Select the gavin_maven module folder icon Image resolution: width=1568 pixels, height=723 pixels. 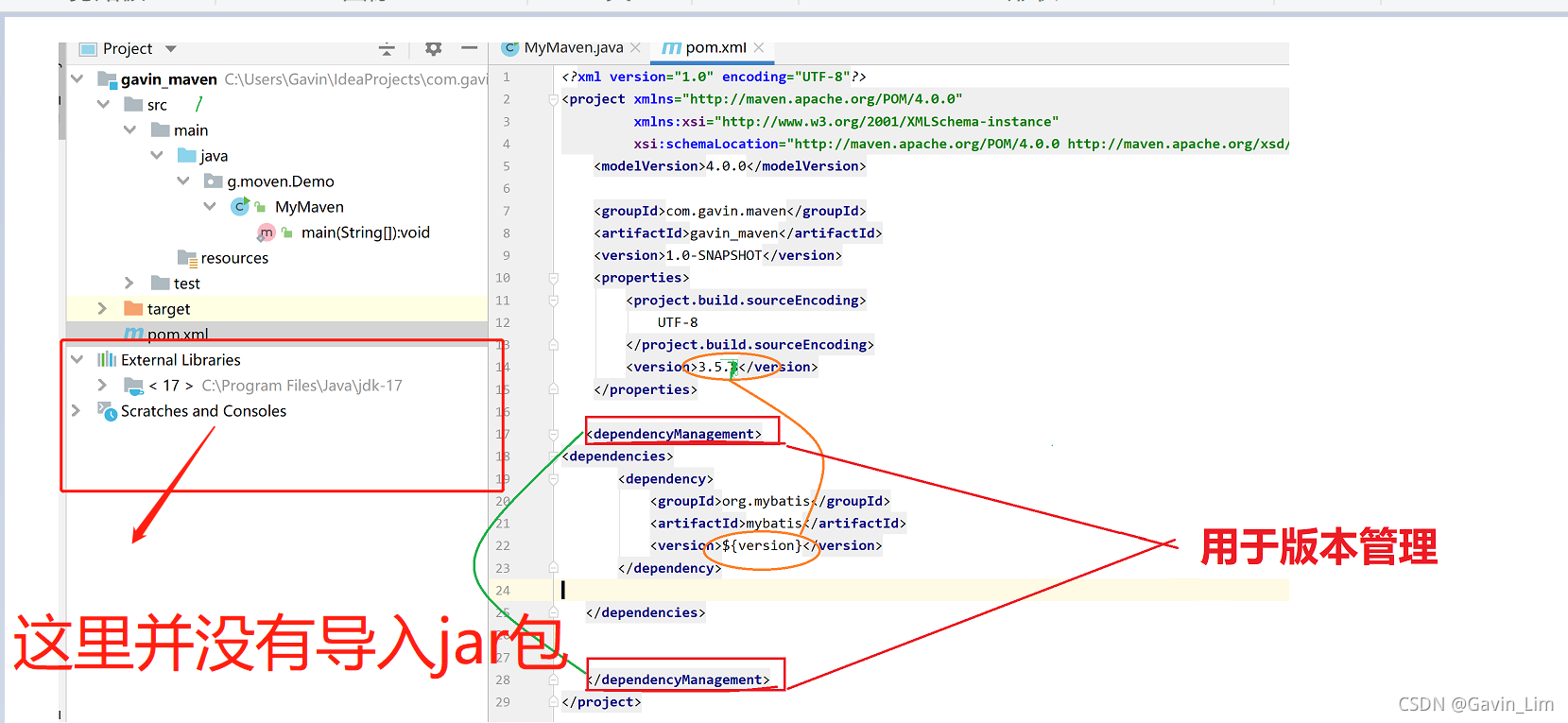107,78
